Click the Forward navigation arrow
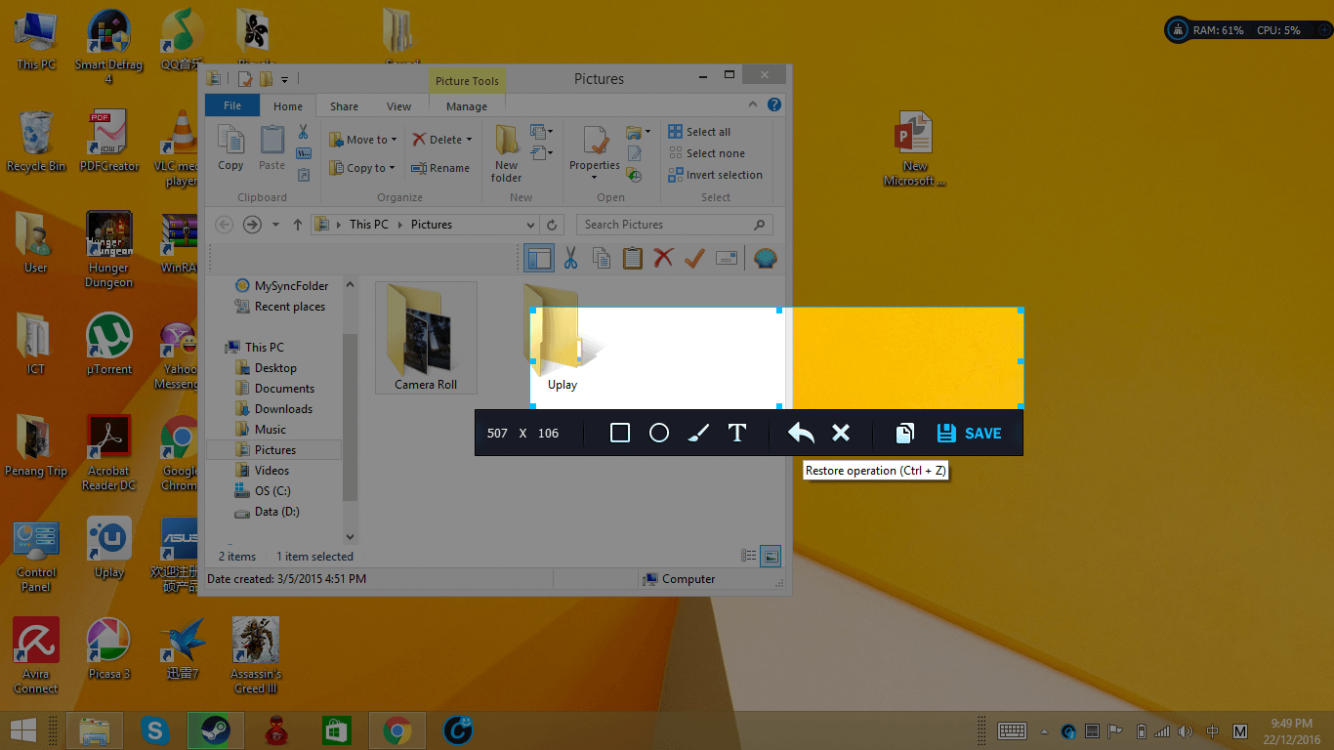 (252, 225)
